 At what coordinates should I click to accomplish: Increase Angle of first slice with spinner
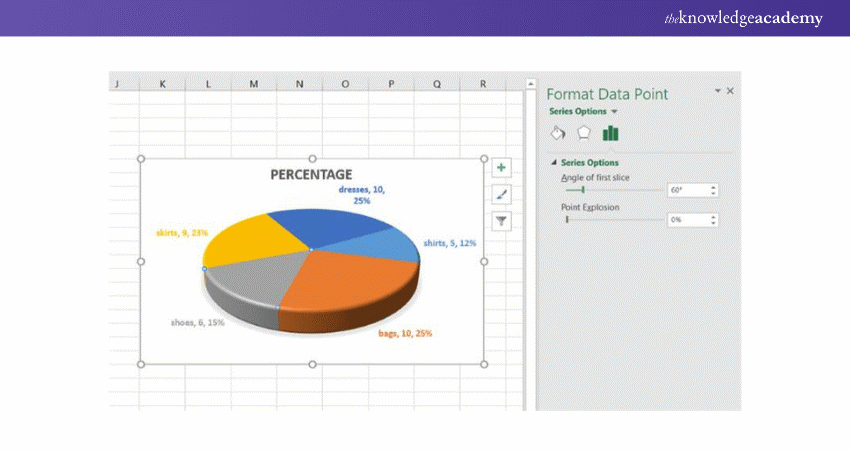[x=713, y=187]
